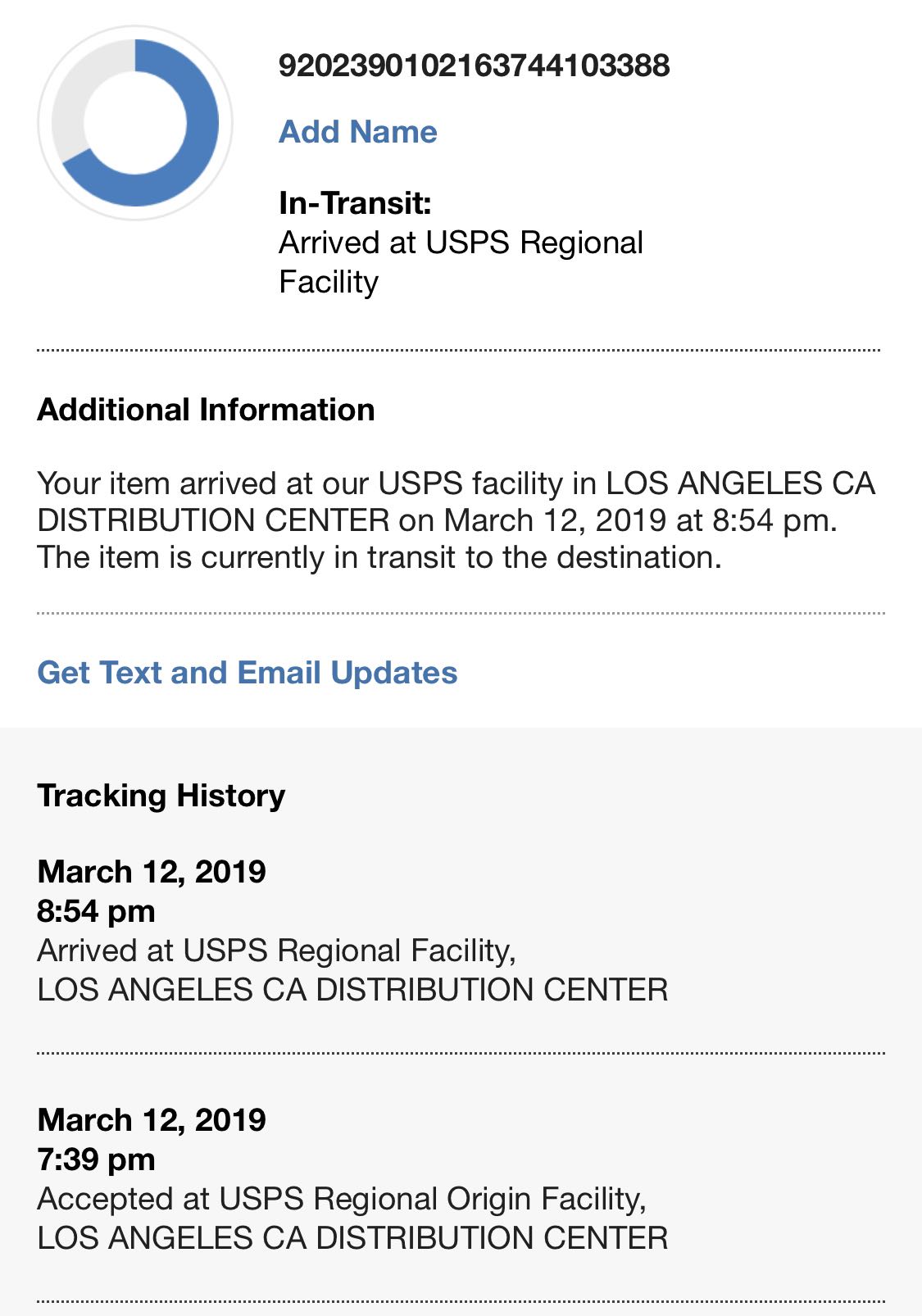
Task: Tap the In-Transit status label
Action: tap(355, 202)
